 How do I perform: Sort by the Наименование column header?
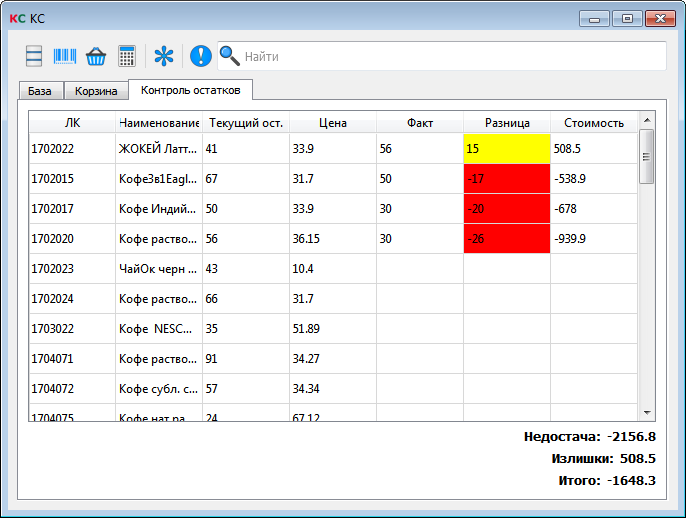click(159, 122)
